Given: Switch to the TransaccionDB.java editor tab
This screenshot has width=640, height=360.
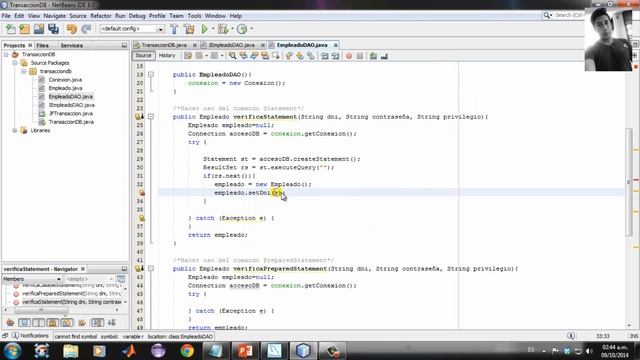Looking at the screenshot, I should click(164, 45).
